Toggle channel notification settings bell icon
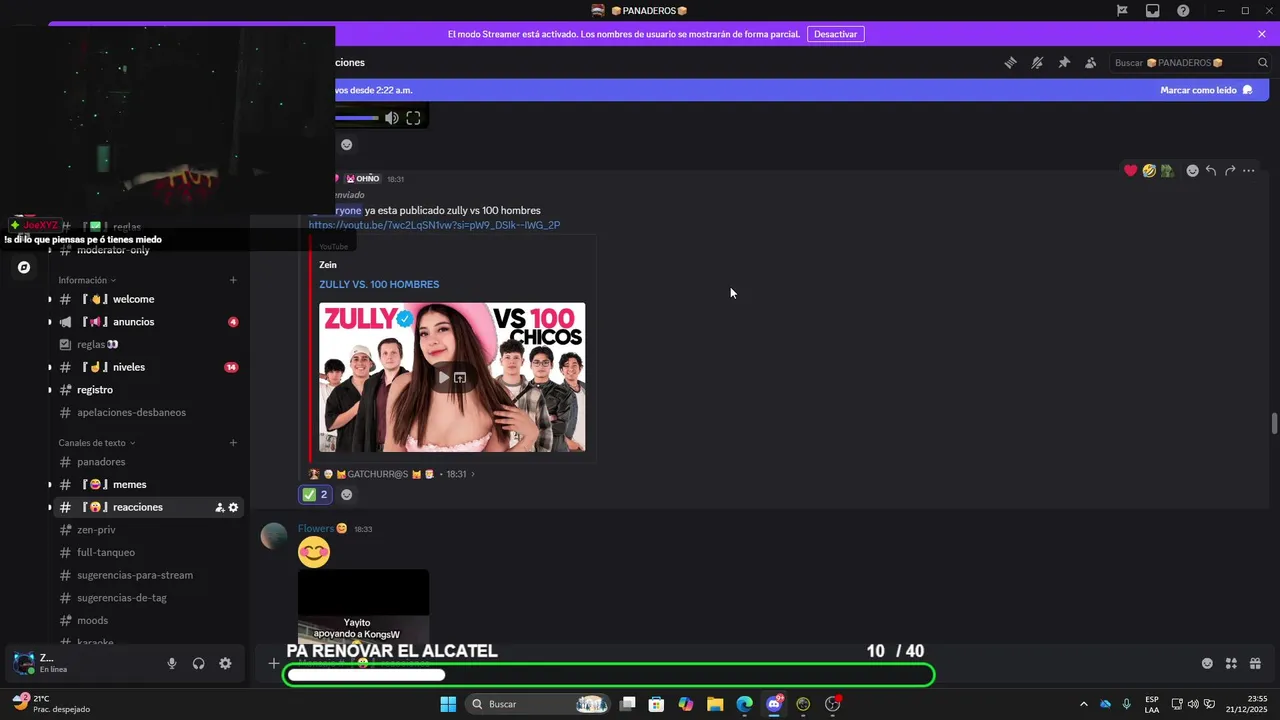The width and height of the screenshot is (1280, 720). [x=1037, y=63]
